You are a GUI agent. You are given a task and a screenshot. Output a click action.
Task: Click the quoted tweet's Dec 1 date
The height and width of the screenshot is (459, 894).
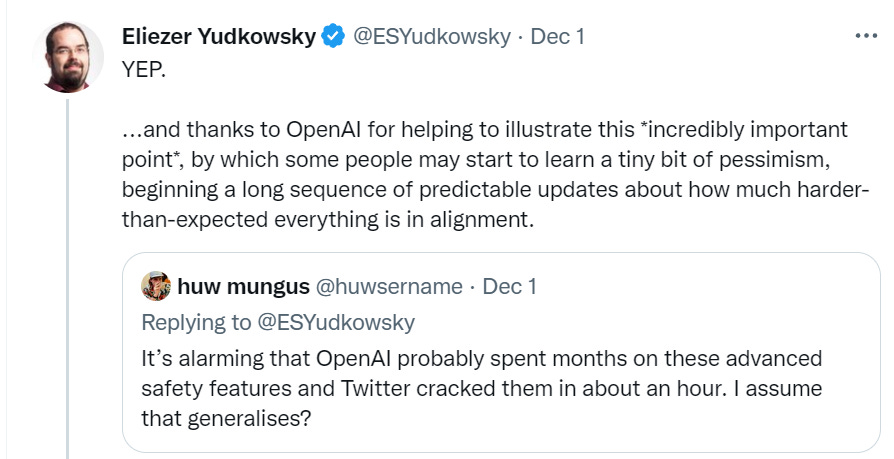click(510, 287)
